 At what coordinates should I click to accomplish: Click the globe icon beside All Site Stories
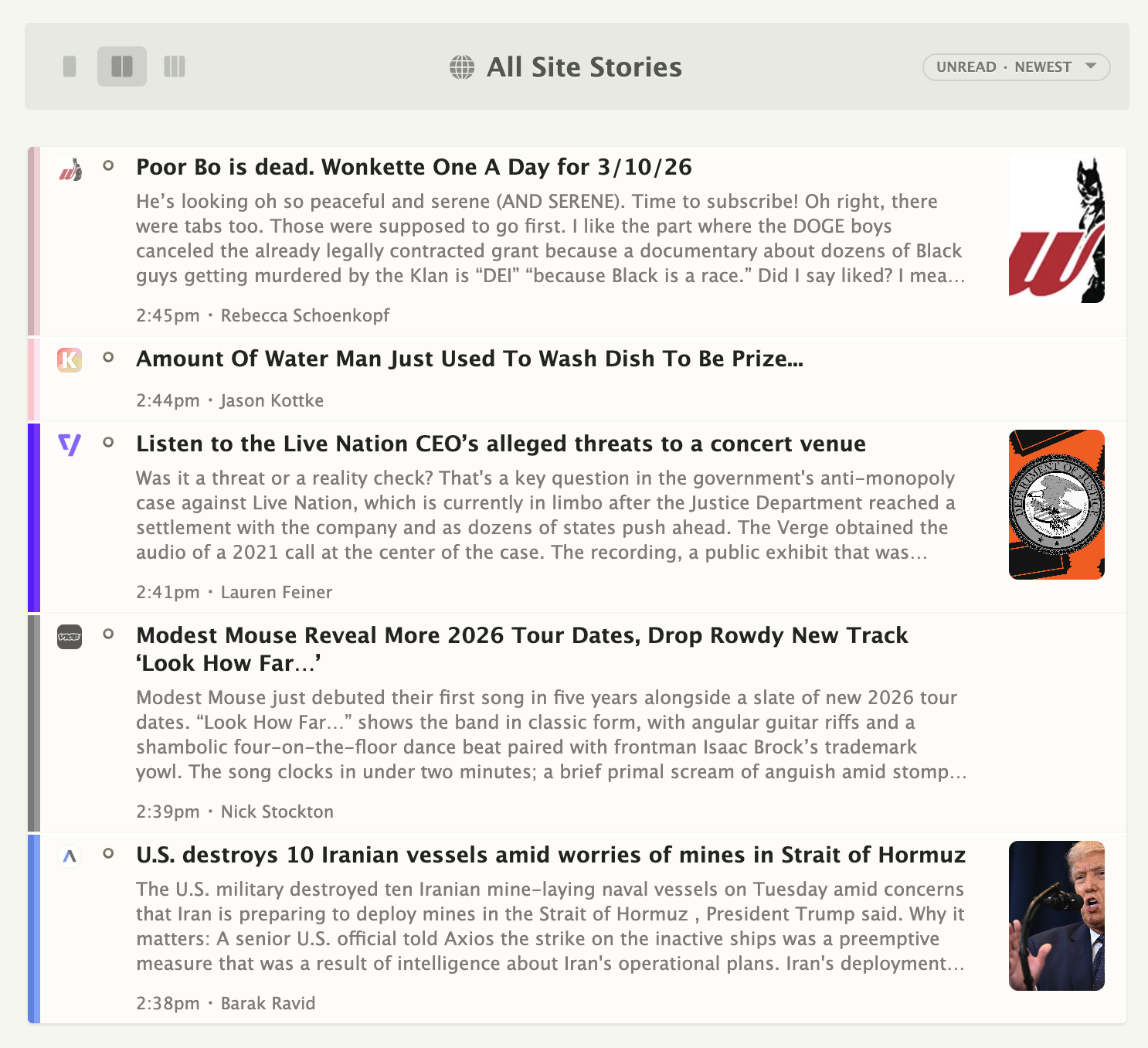pyautogui.click(x=462, y=67)
